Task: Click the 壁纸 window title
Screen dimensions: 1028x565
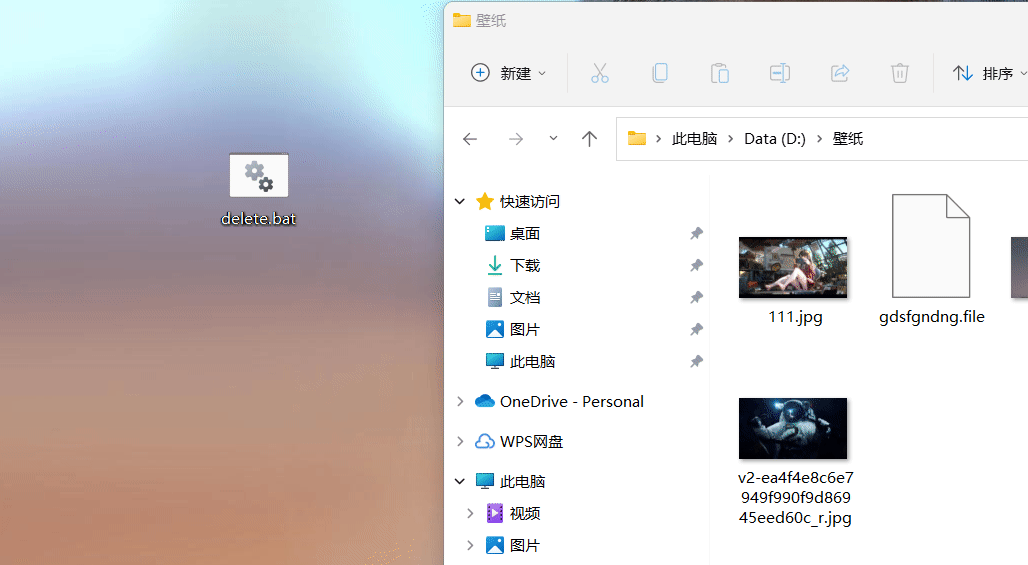Action: point(491,21)
